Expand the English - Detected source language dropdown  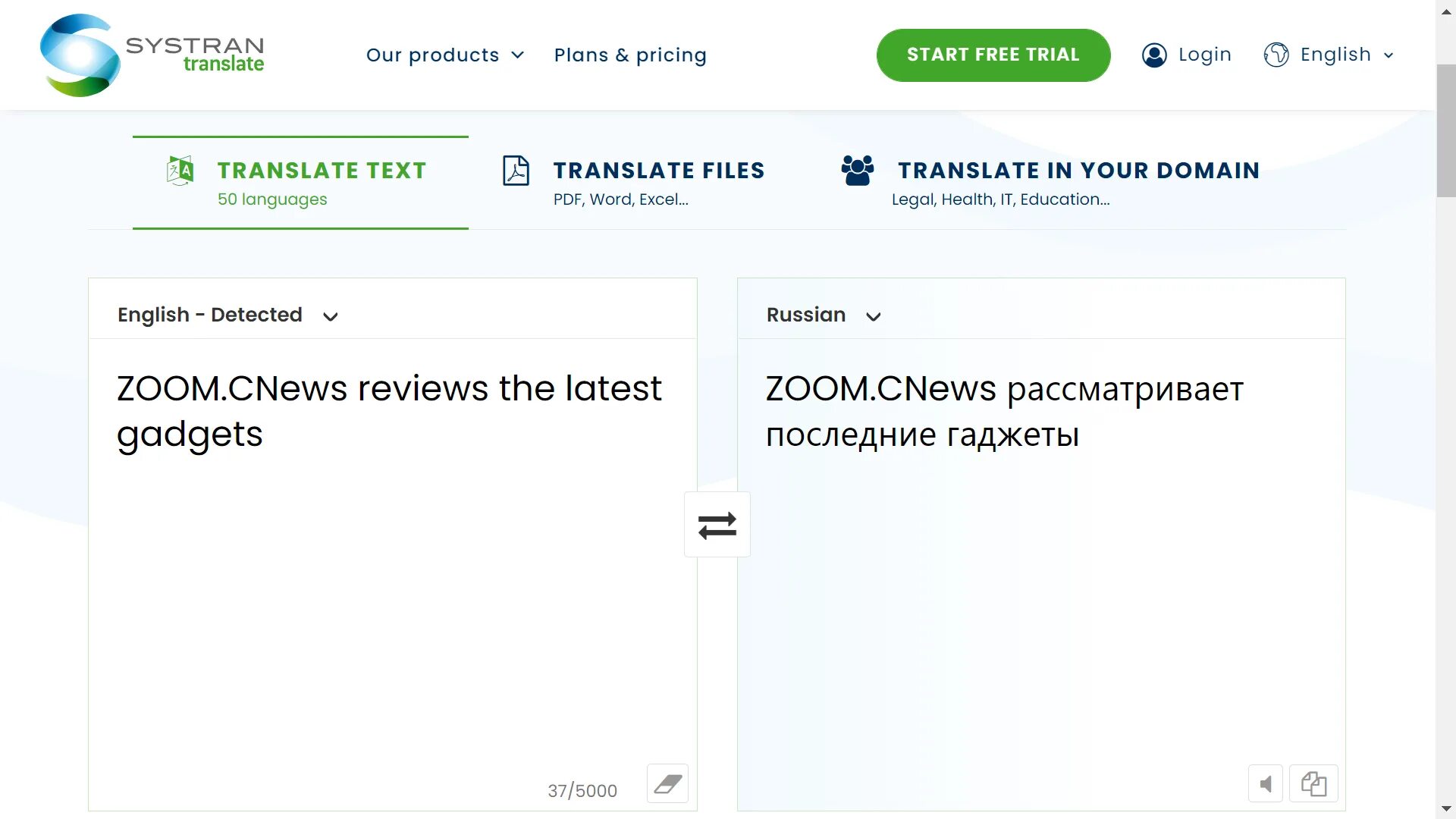227,315
